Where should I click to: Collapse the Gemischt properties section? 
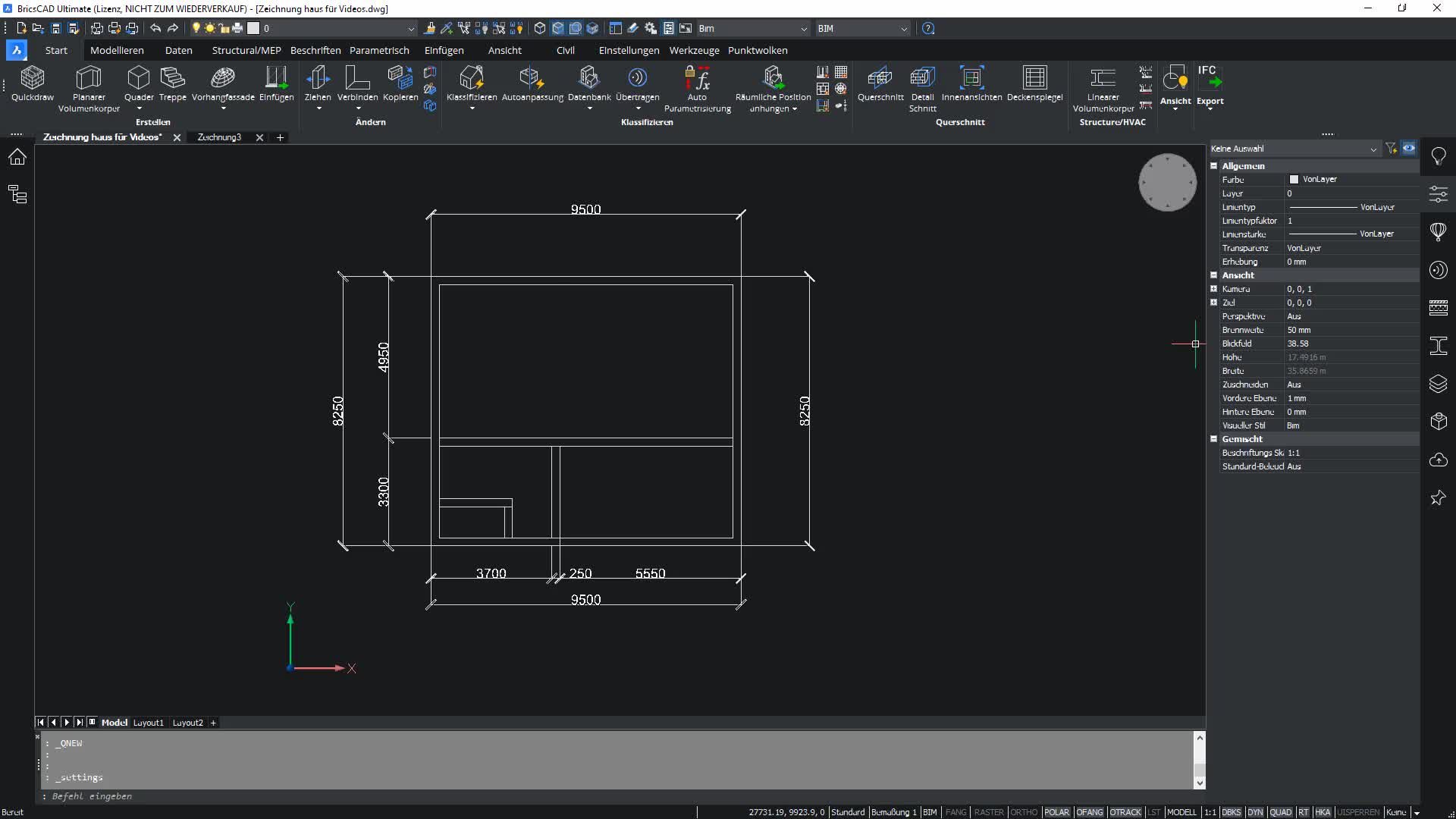click(x=1213, y=438)
